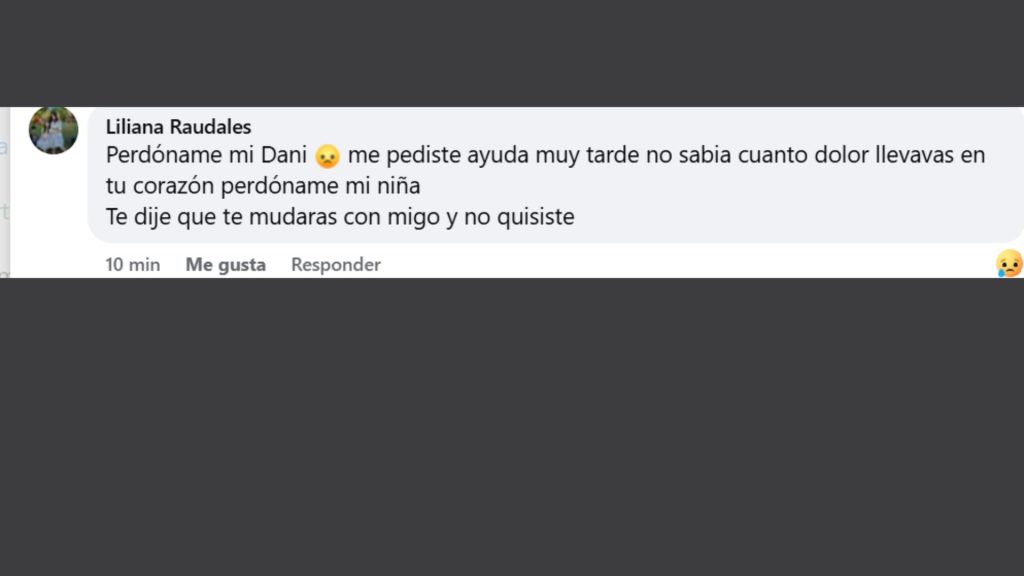The width and height of the screenshot is (1024, 576).
Task: Open Liliana Raudales's profile via her name
Action: [x=178, y=127]
